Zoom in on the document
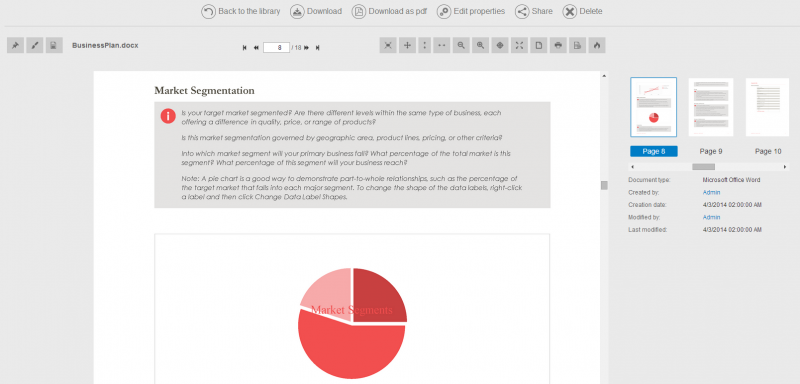The width and height of the screenshot is (800, 384). (x=481, y=45)
